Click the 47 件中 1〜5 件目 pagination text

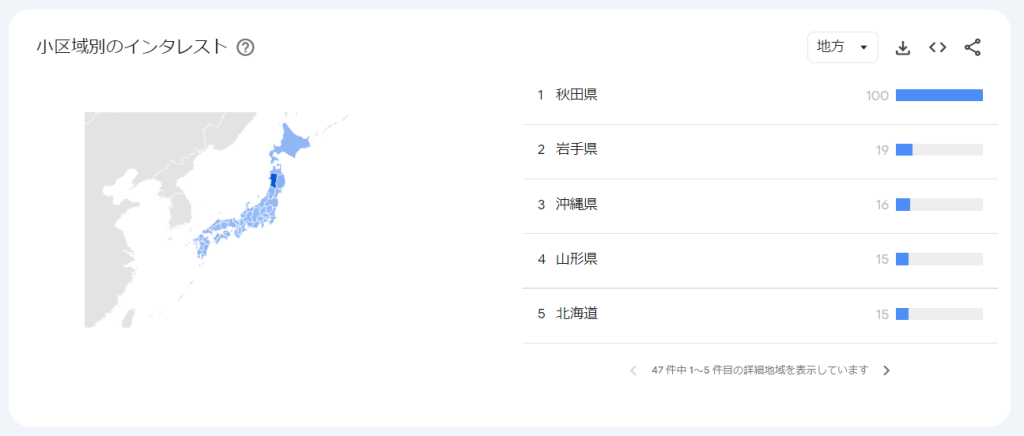pos(760,370)
